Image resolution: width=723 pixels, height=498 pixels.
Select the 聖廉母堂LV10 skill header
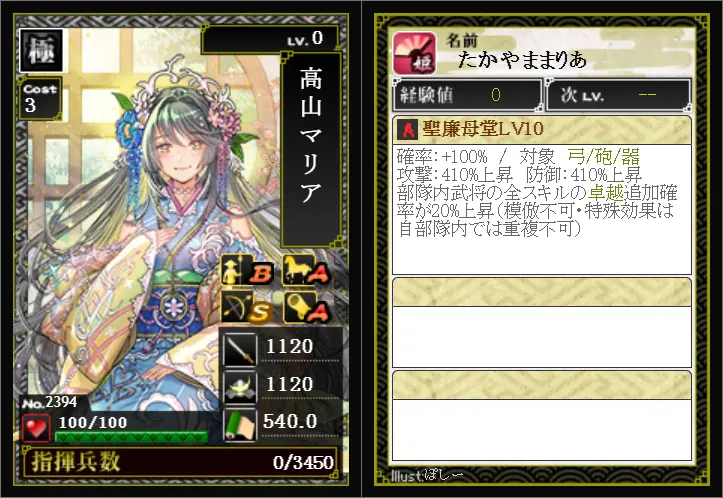542,130
